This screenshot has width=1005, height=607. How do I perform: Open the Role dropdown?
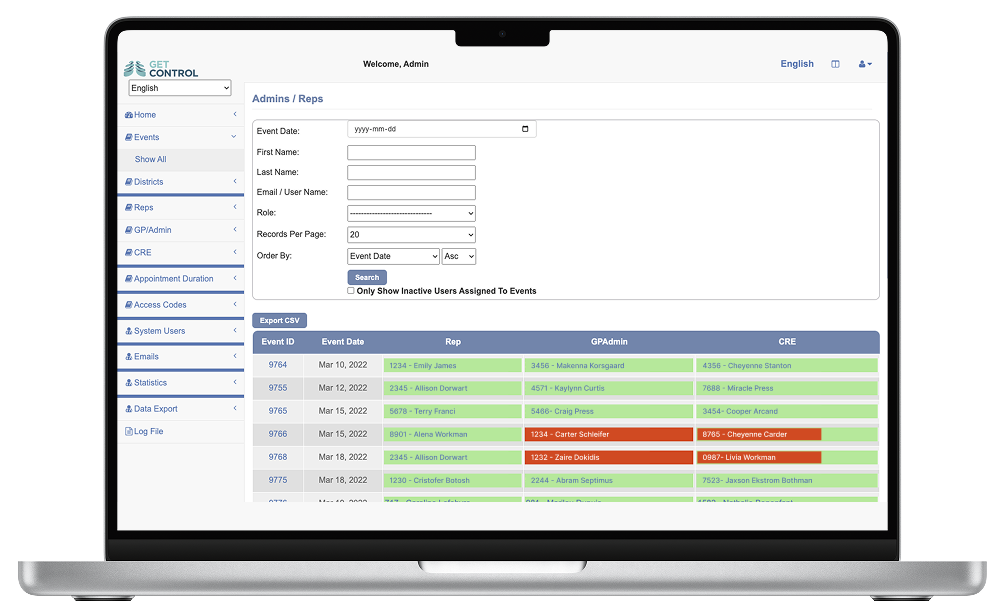click(x=411, y=213)
